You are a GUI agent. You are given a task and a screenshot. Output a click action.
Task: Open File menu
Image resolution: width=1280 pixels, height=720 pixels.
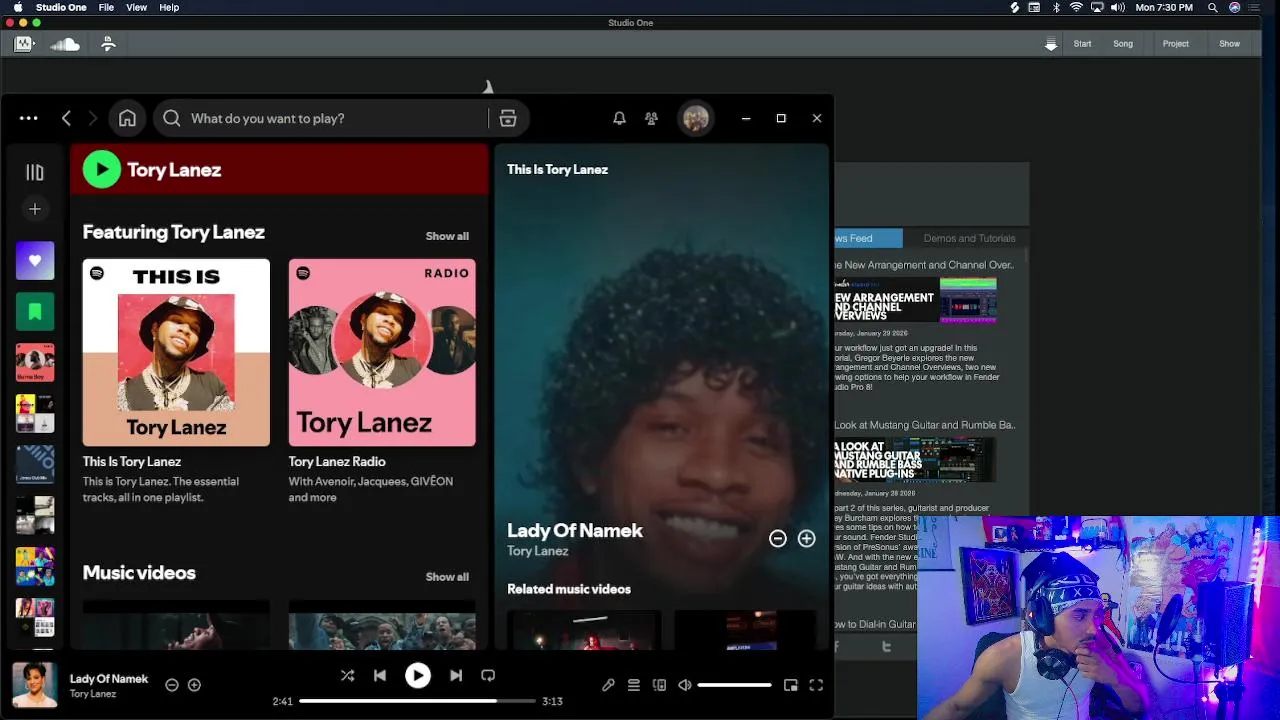pyautogui.click(x=106, y=7)
